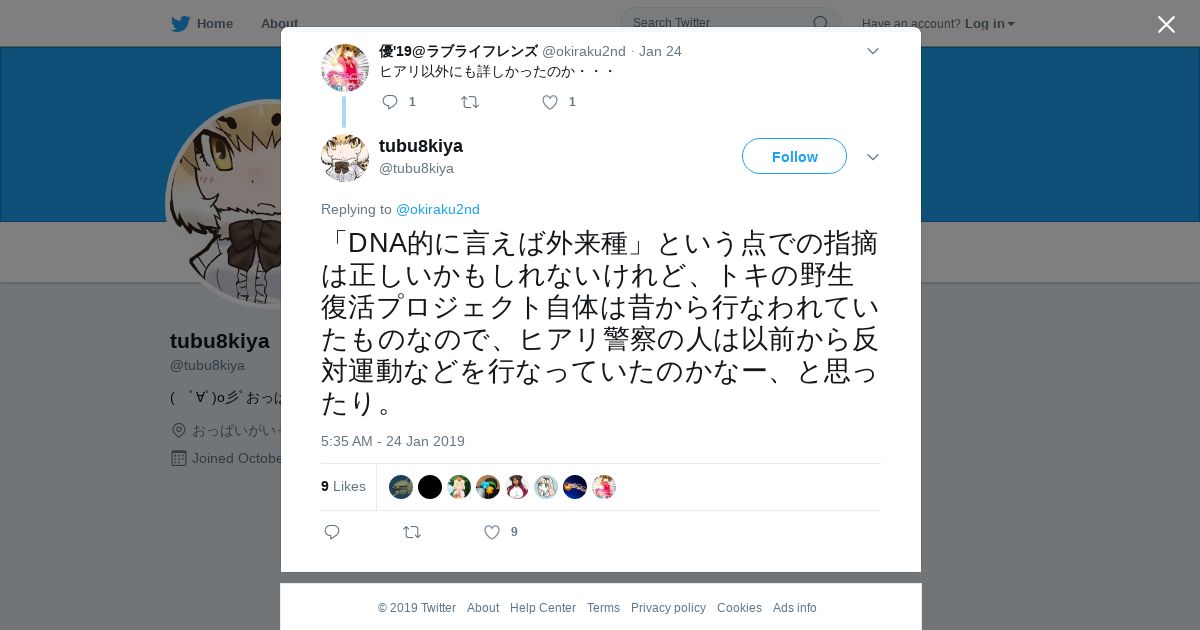Retweet the okiraku2nd tweet

coord(470,102)
